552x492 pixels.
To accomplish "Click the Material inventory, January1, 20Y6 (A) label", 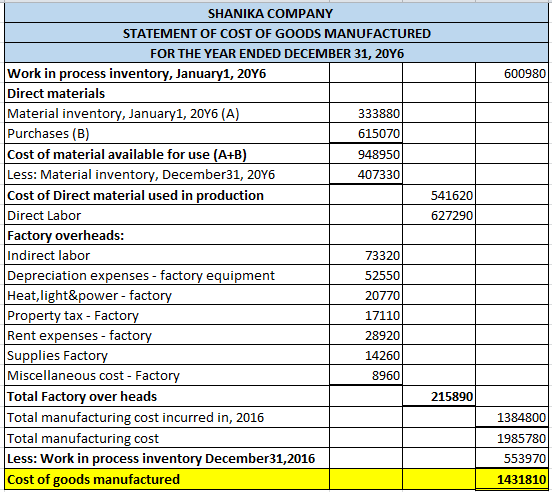I will click(x=123, y=114).
